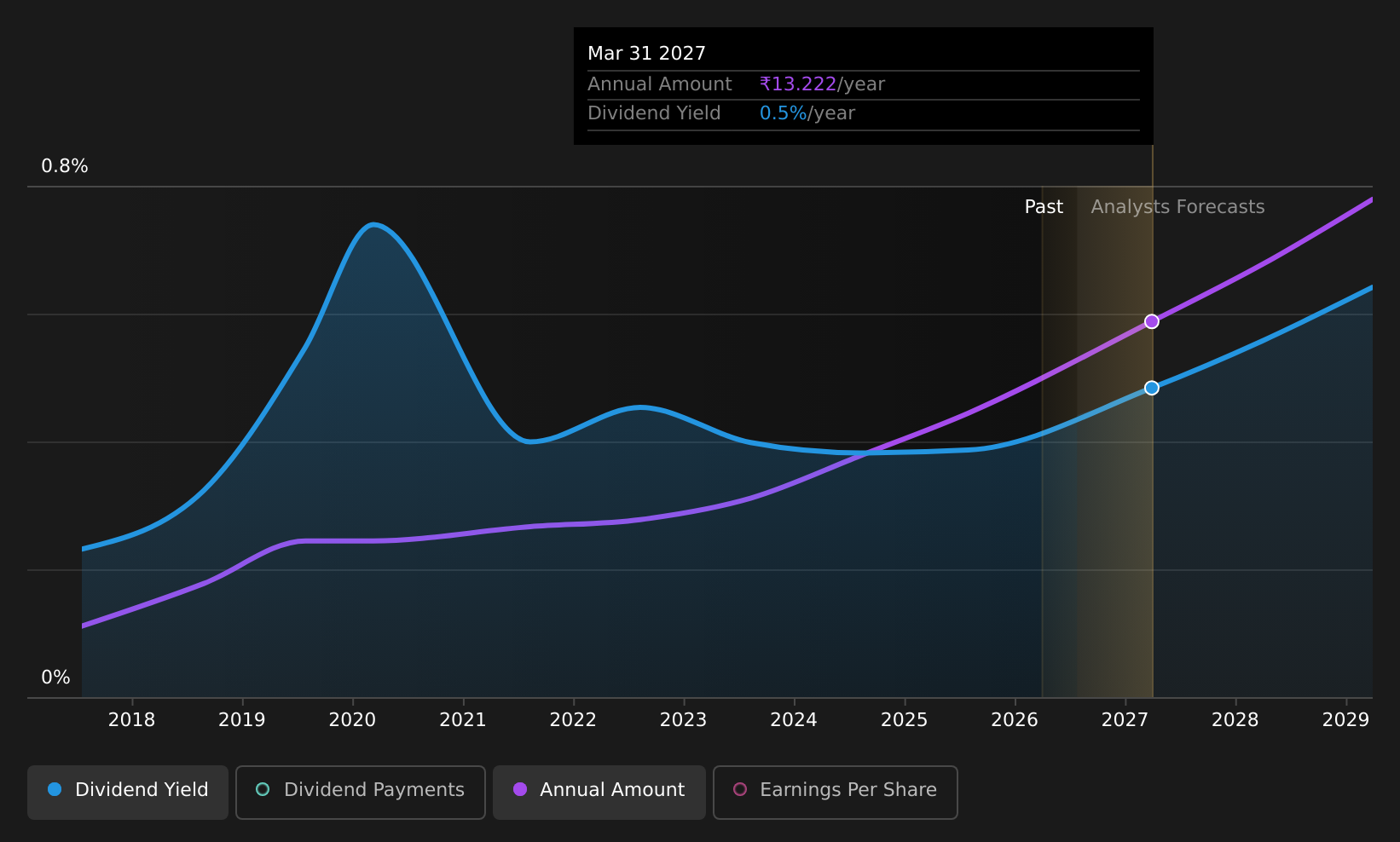Toggle the Annual Amount legend series
This screenshot has height=842, width=1400.
599,792
